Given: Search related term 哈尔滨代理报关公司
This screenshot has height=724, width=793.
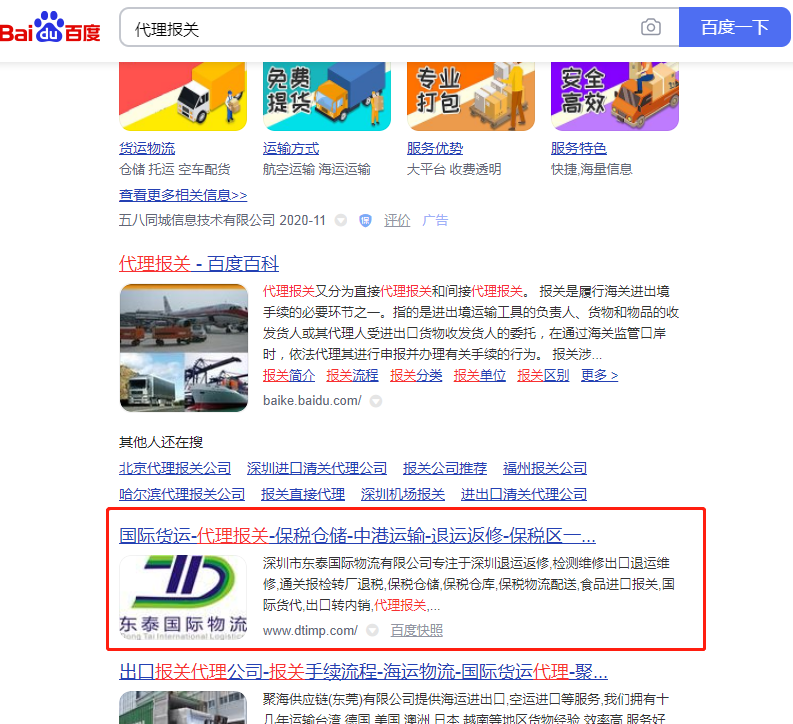Looking at the screenshot, I should pyautogui.click(x=182, y=494).
